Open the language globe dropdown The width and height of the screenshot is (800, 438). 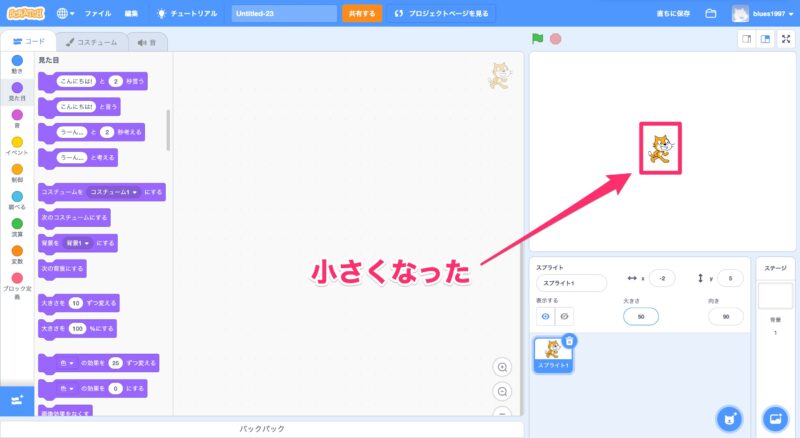(x=66, y=14)
